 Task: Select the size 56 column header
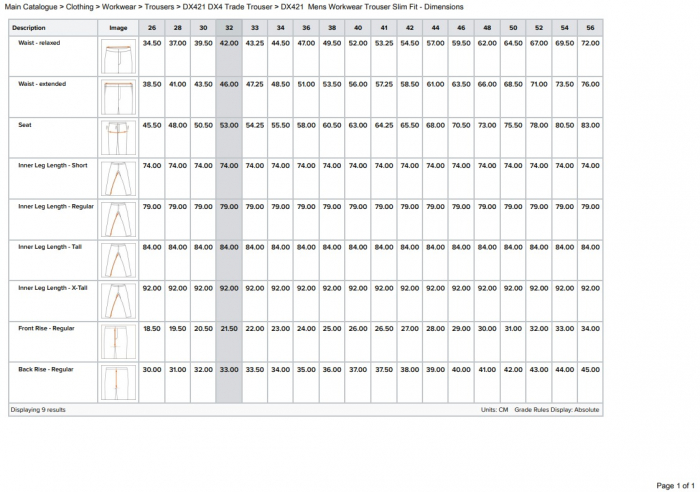[590, 28]
